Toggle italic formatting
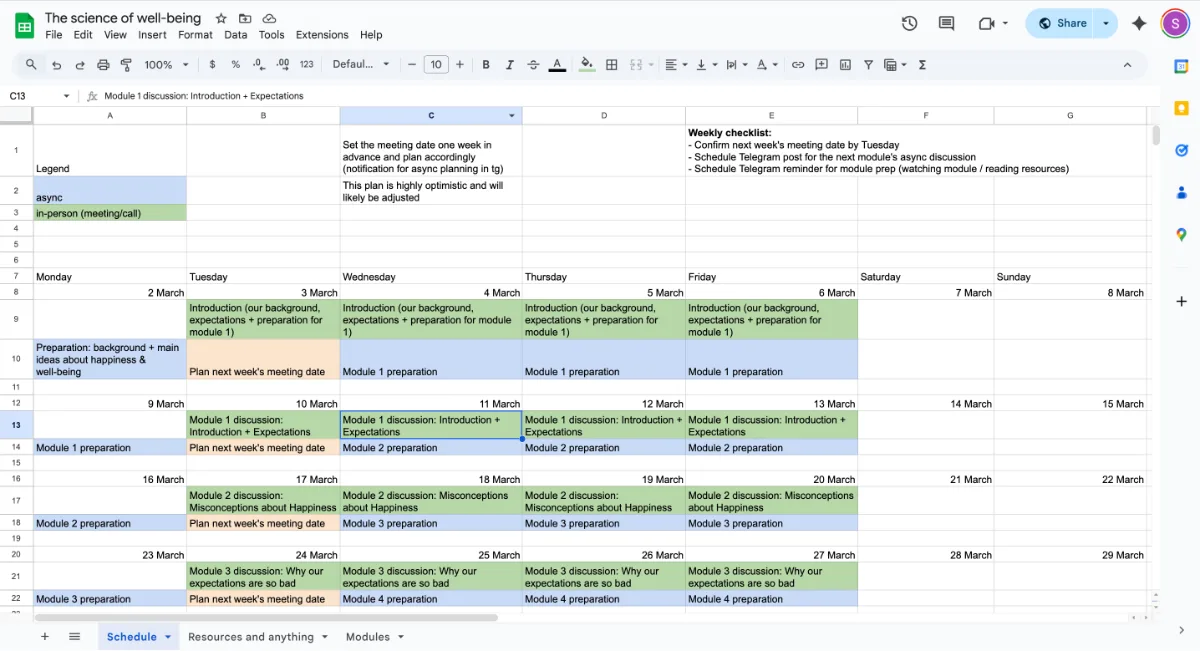1200x651 pixels. pyautogui.click(x=510, y=64)
